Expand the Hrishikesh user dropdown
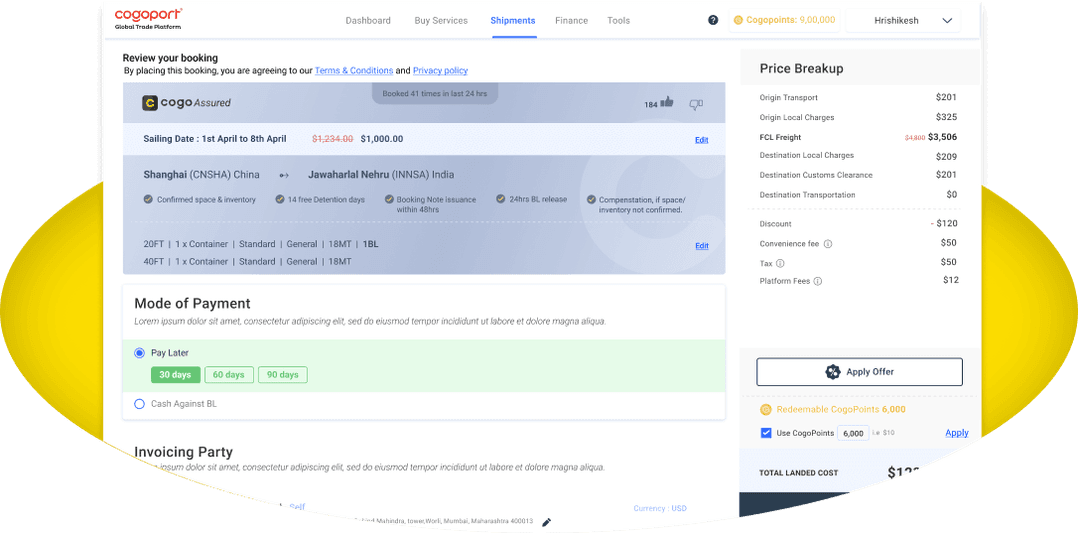Screen dimensions: 1080x533 click(947, 21)
